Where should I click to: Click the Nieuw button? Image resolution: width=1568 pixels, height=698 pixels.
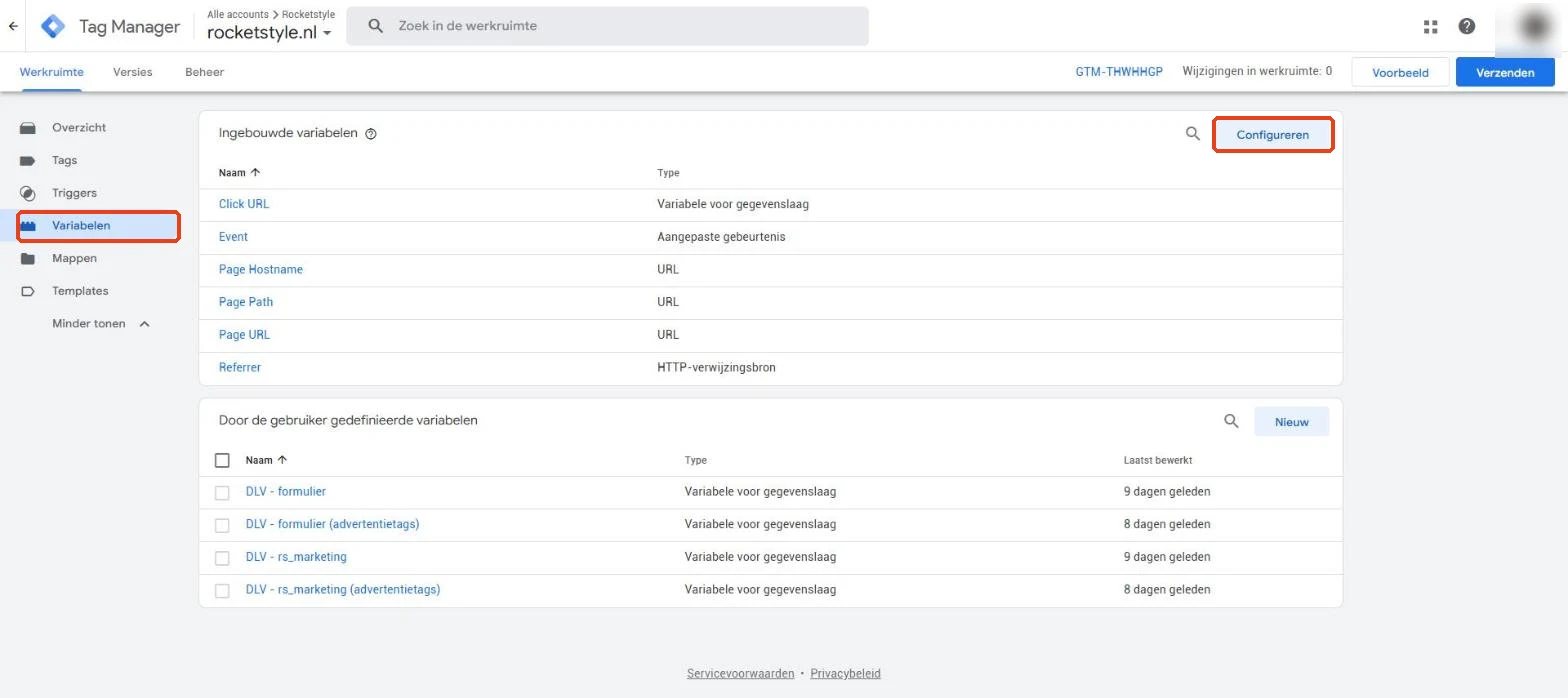1291,422
